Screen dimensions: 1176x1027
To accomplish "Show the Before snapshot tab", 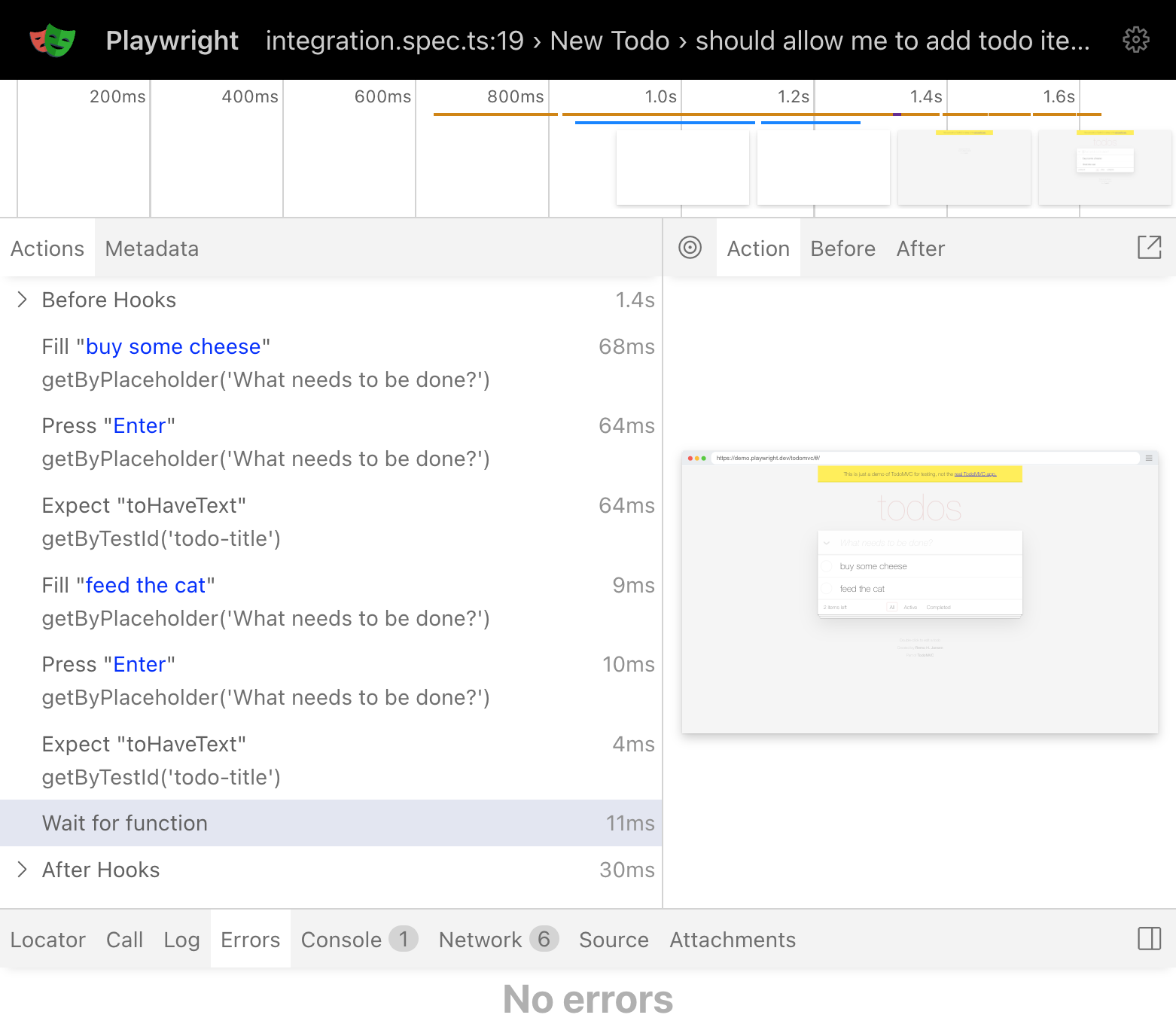I will click(842, 248).
